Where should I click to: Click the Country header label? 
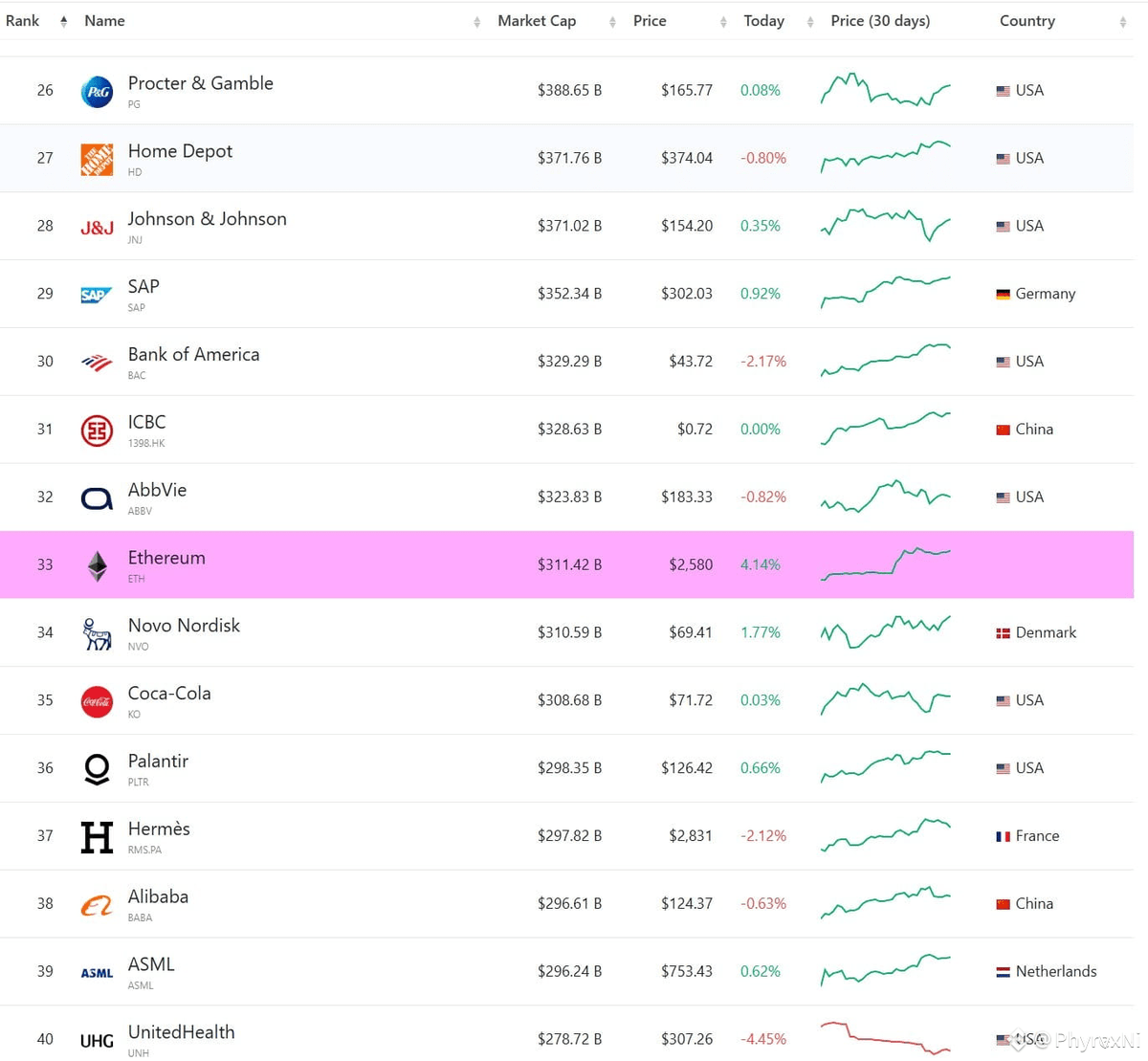pos(1027,21)
